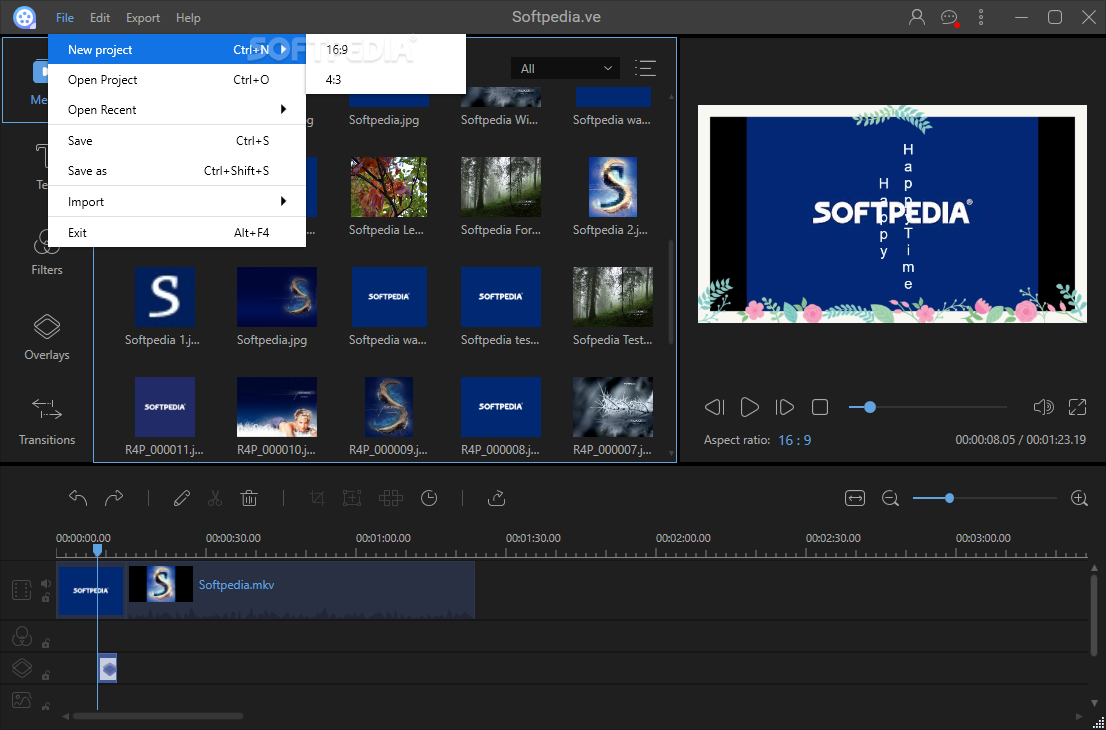Click the app logo in the title bar

point(25,18)
